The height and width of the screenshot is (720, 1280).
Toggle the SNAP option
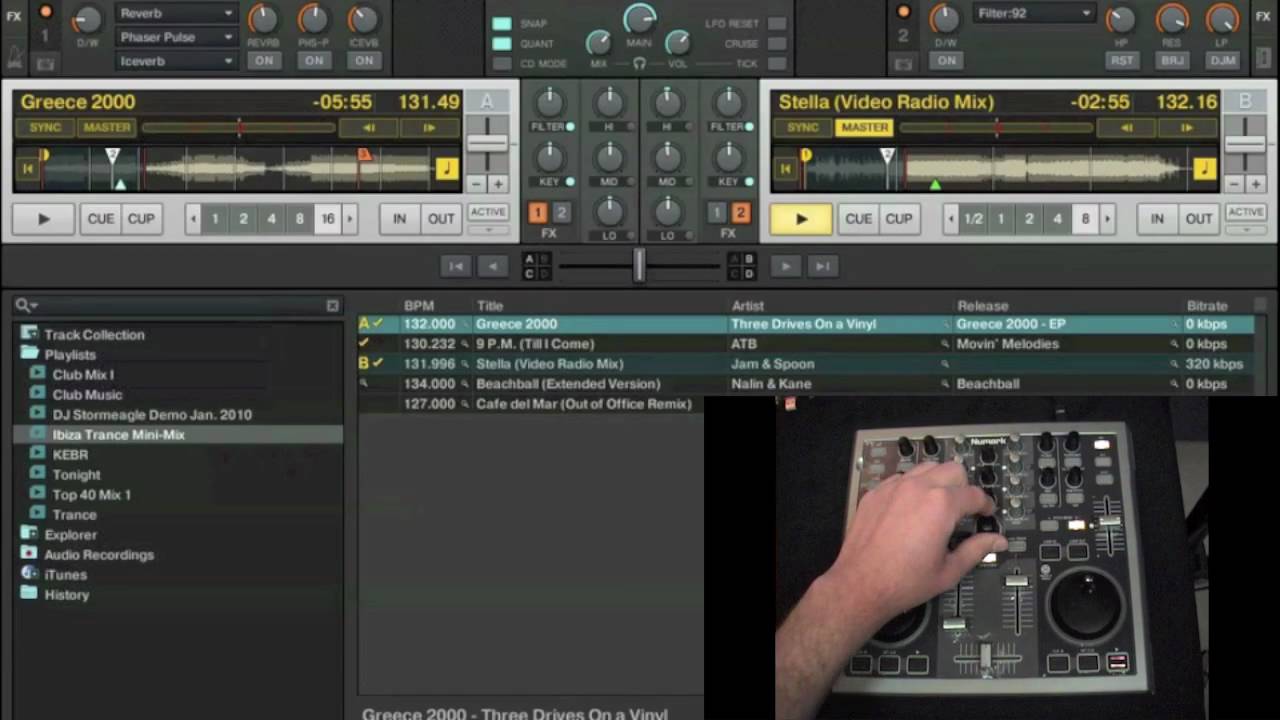pyautogui.click(x=502, y=23)
